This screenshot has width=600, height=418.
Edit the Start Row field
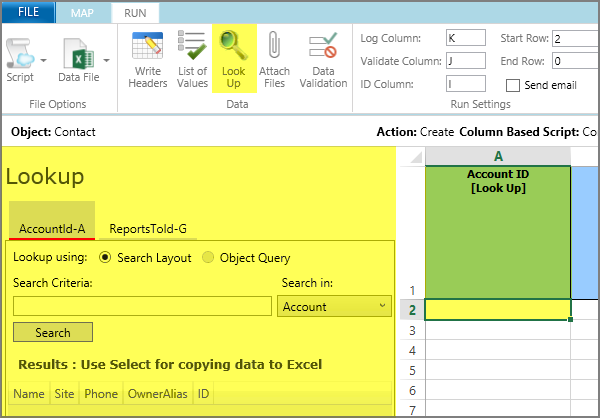(x=575, y=39)
